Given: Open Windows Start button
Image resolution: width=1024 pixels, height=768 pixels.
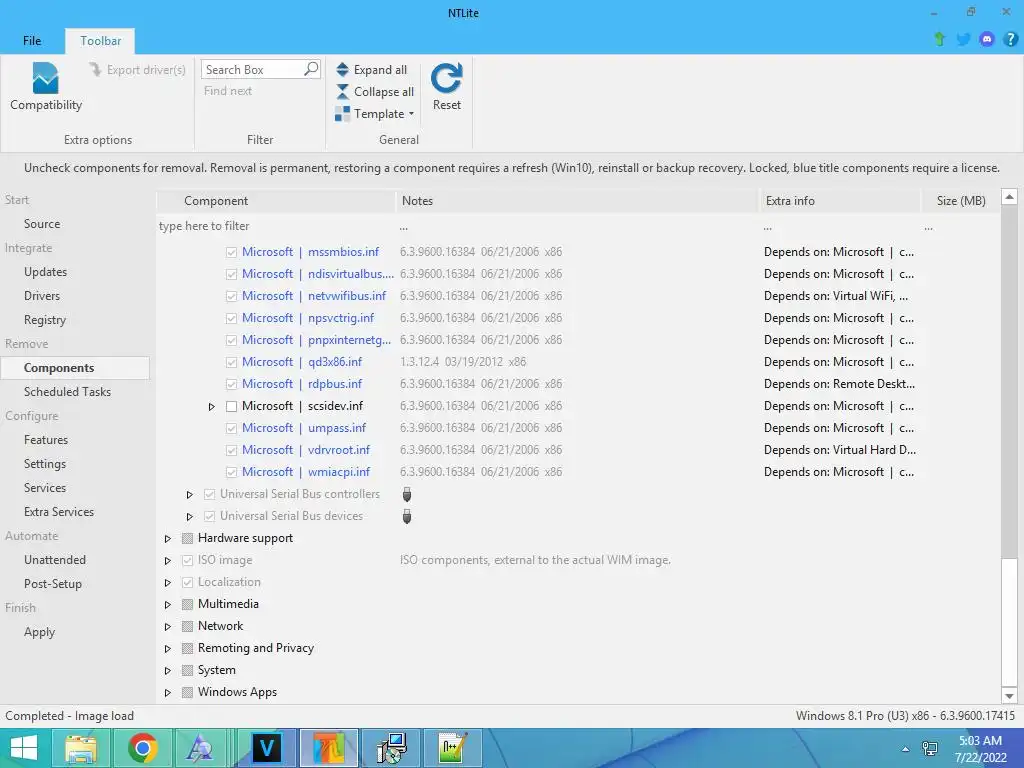Looking at the screenshot, I should (24, 748).
